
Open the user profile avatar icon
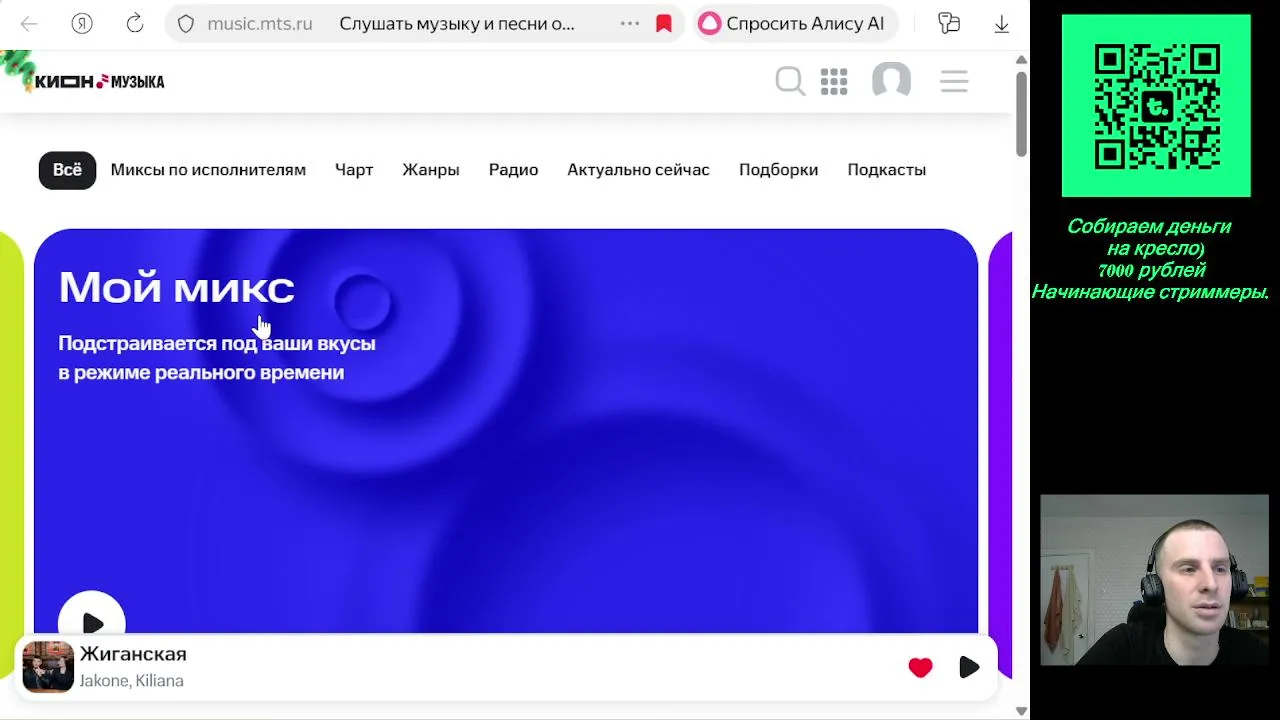891,80
